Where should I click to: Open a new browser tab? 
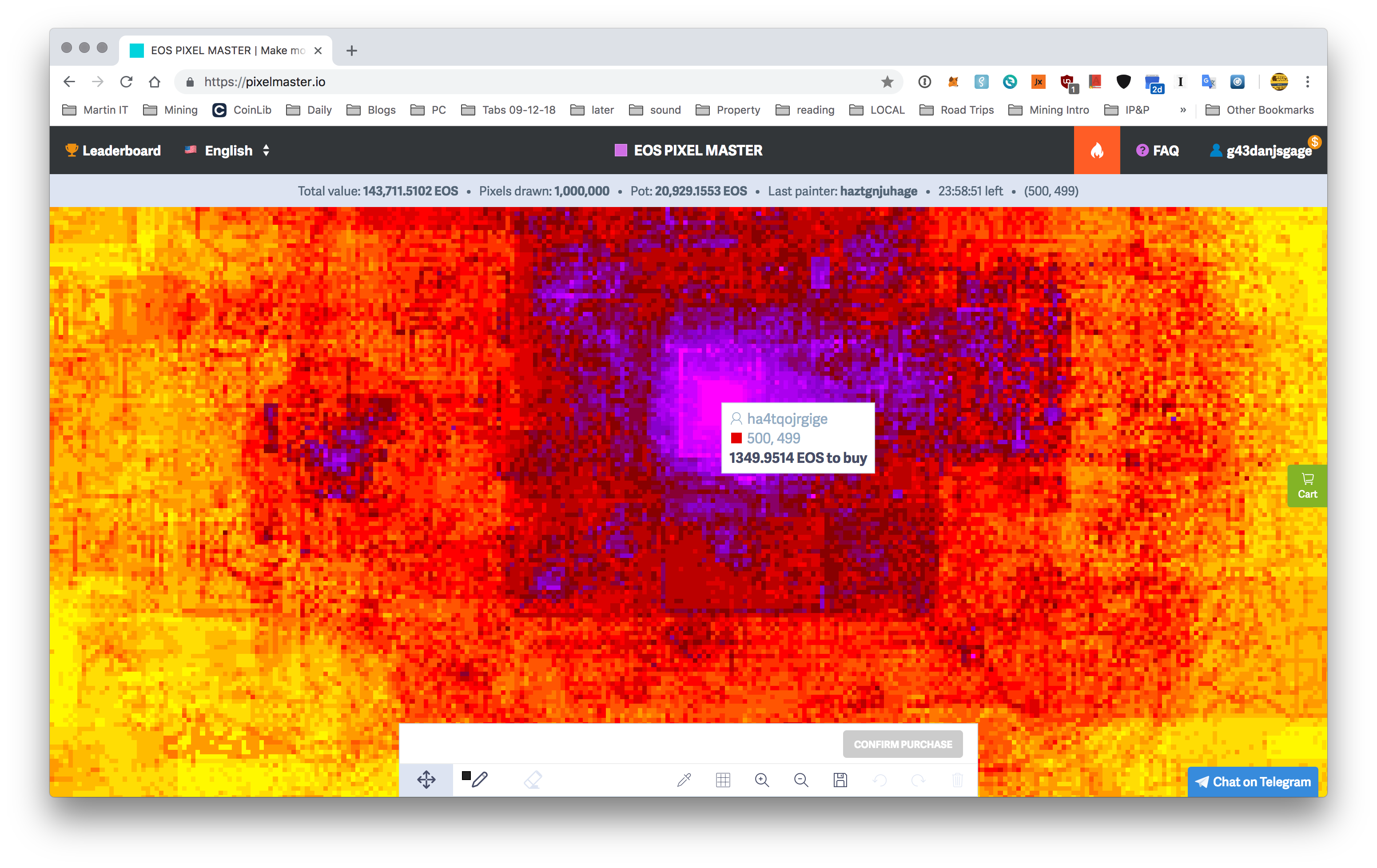coord(351,50)
